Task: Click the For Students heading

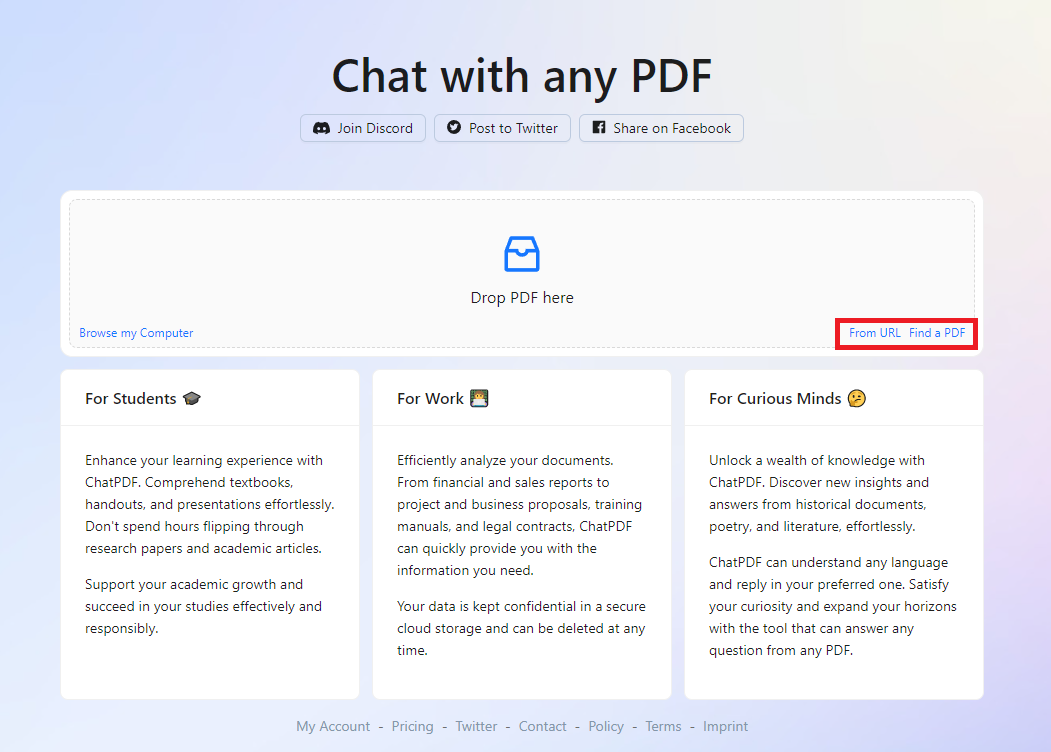Action: pos(131,399)
